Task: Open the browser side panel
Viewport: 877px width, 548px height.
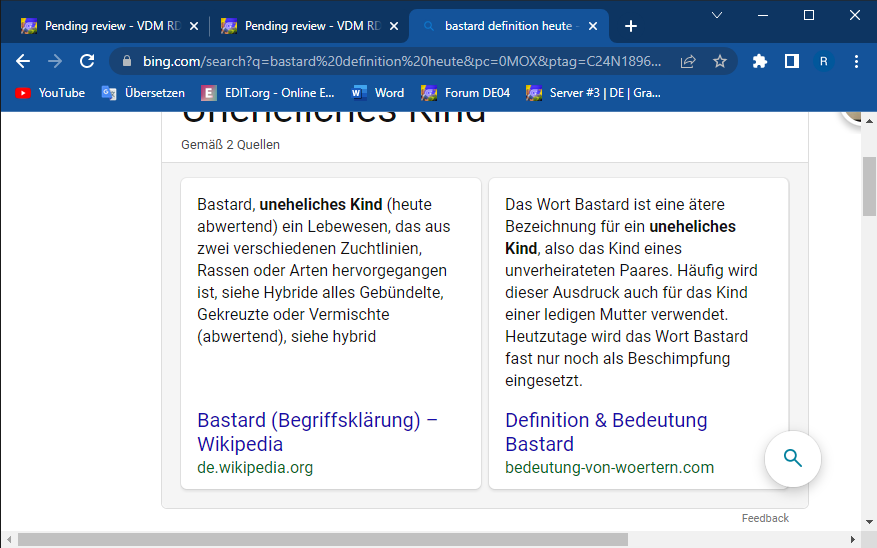Action: [x=791, y=61]
